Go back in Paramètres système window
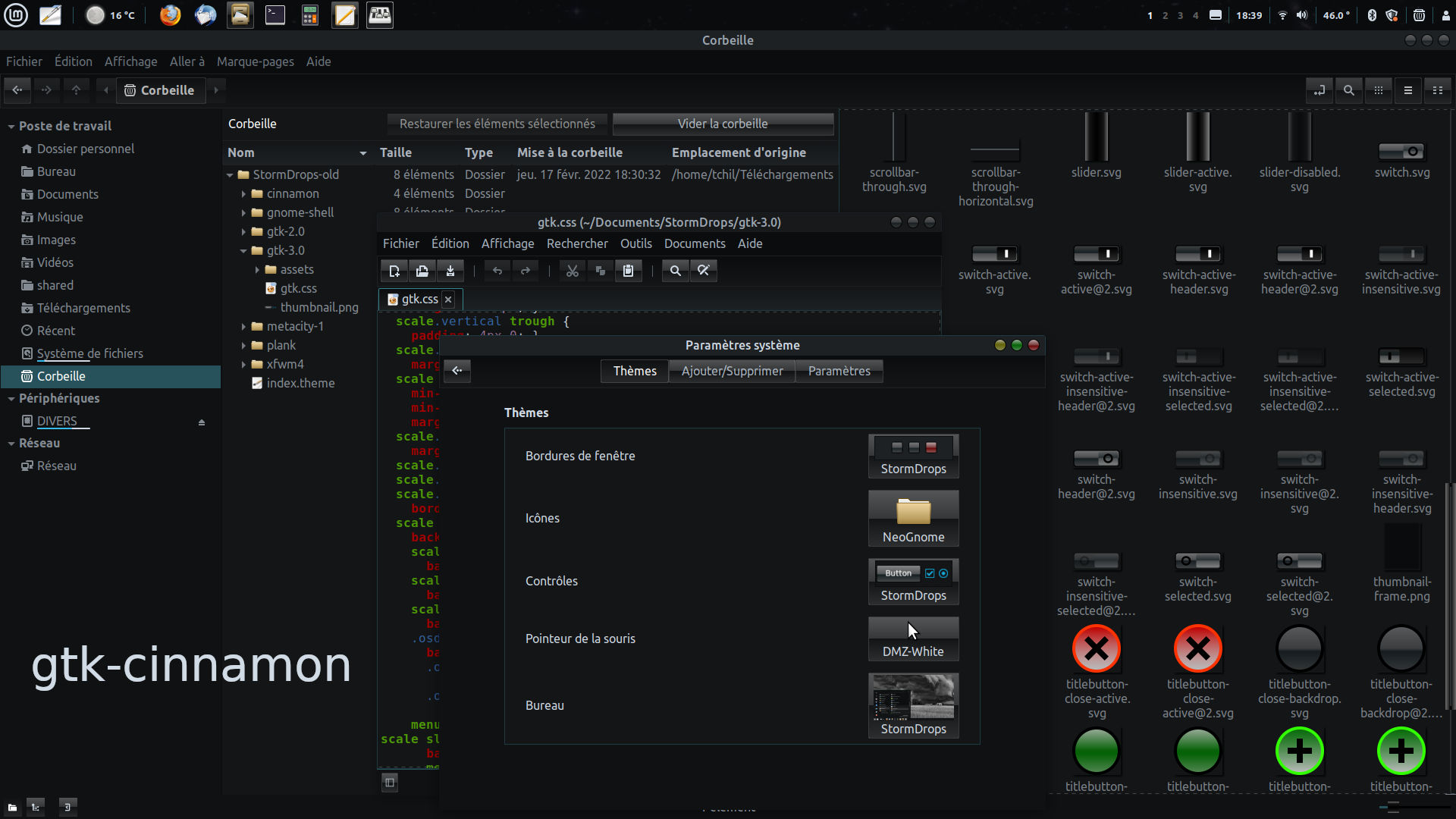 point(457,371)
